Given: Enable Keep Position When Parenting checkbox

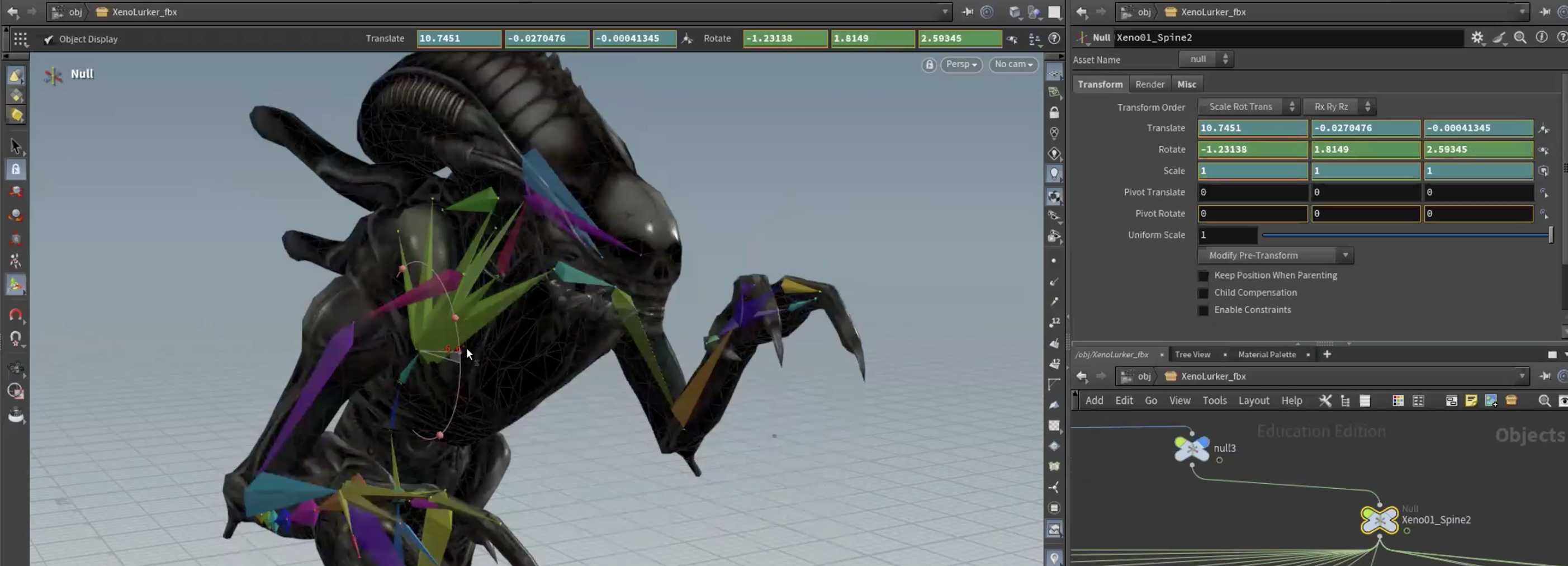Looking at the screenshot, I should tap(1204, 275).
